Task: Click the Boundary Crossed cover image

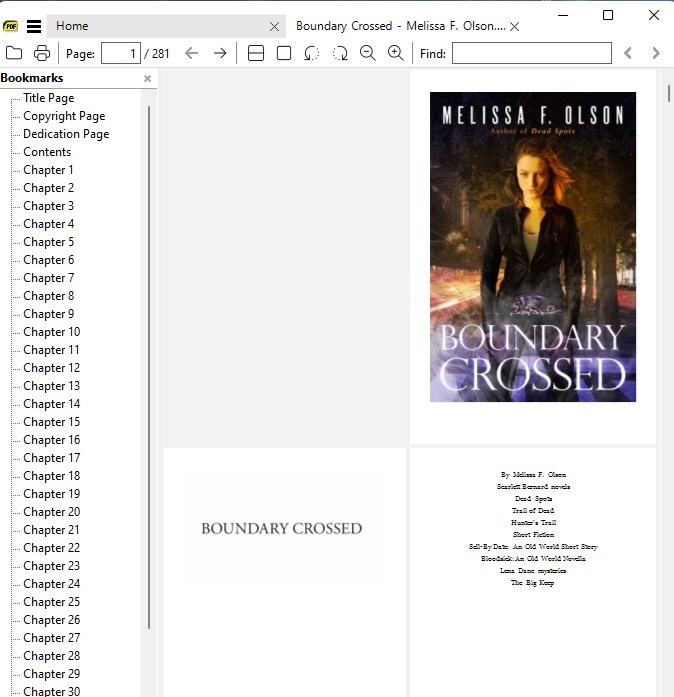Action: [x=533, y=247]
